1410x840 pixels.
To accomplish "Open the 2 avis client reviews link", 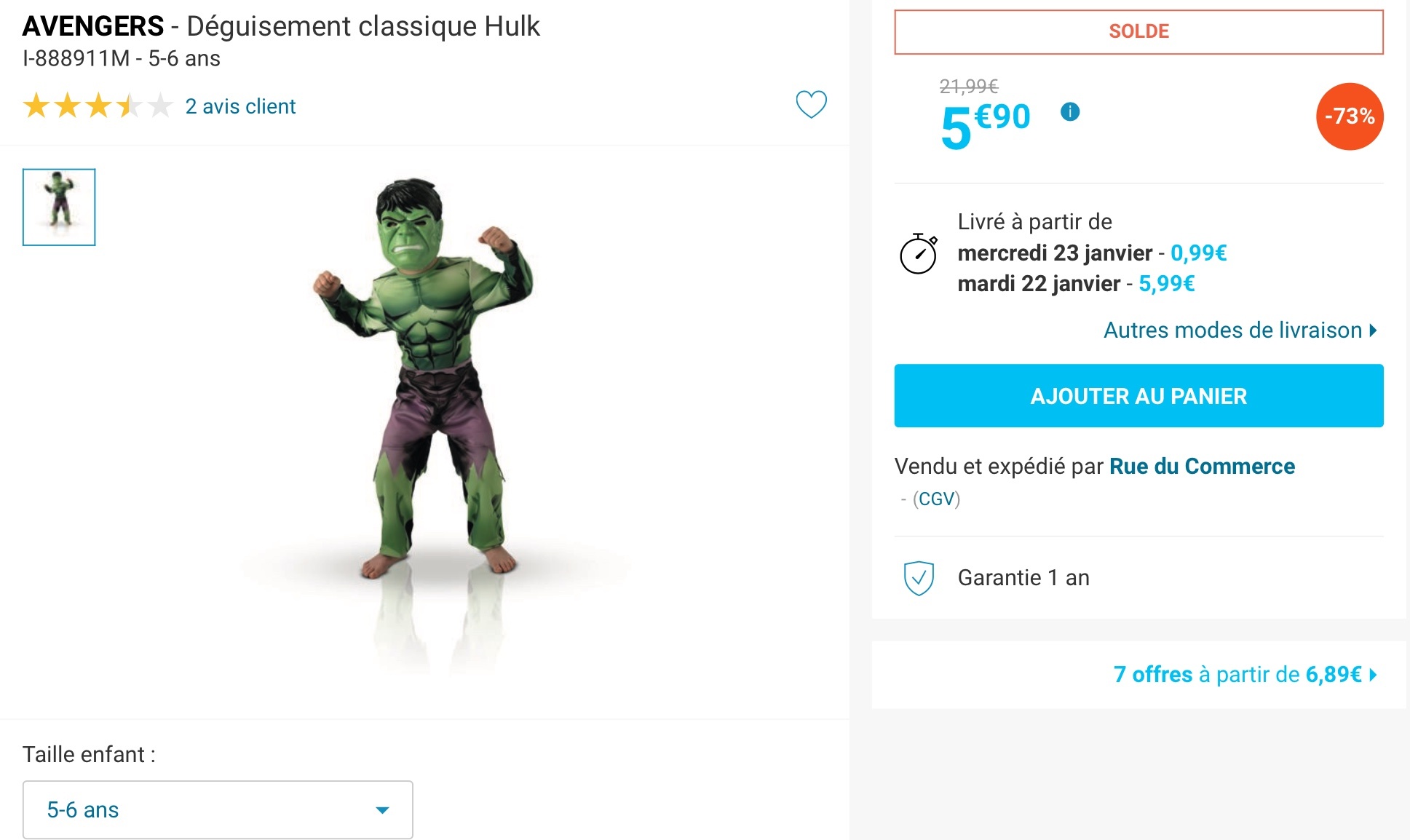I will coord(240,106).
